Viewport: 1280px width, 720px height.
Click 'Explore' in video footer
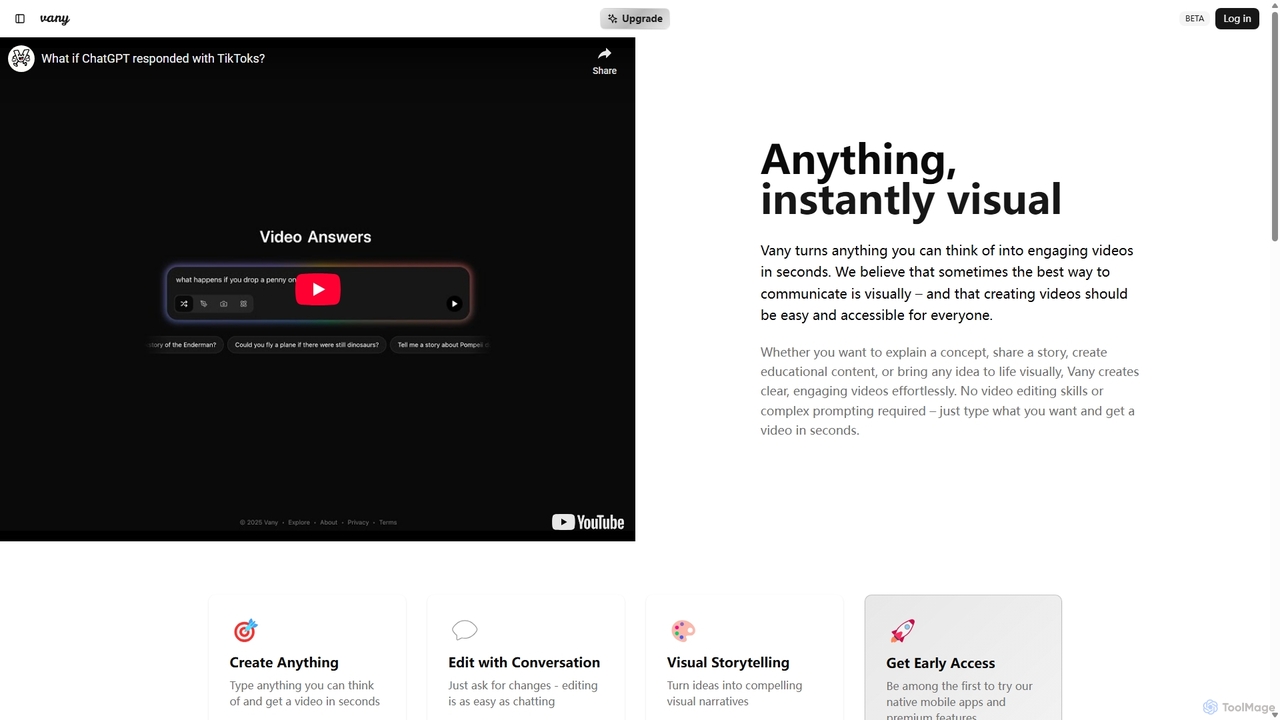pyautogui.click(x=299, y=523)
